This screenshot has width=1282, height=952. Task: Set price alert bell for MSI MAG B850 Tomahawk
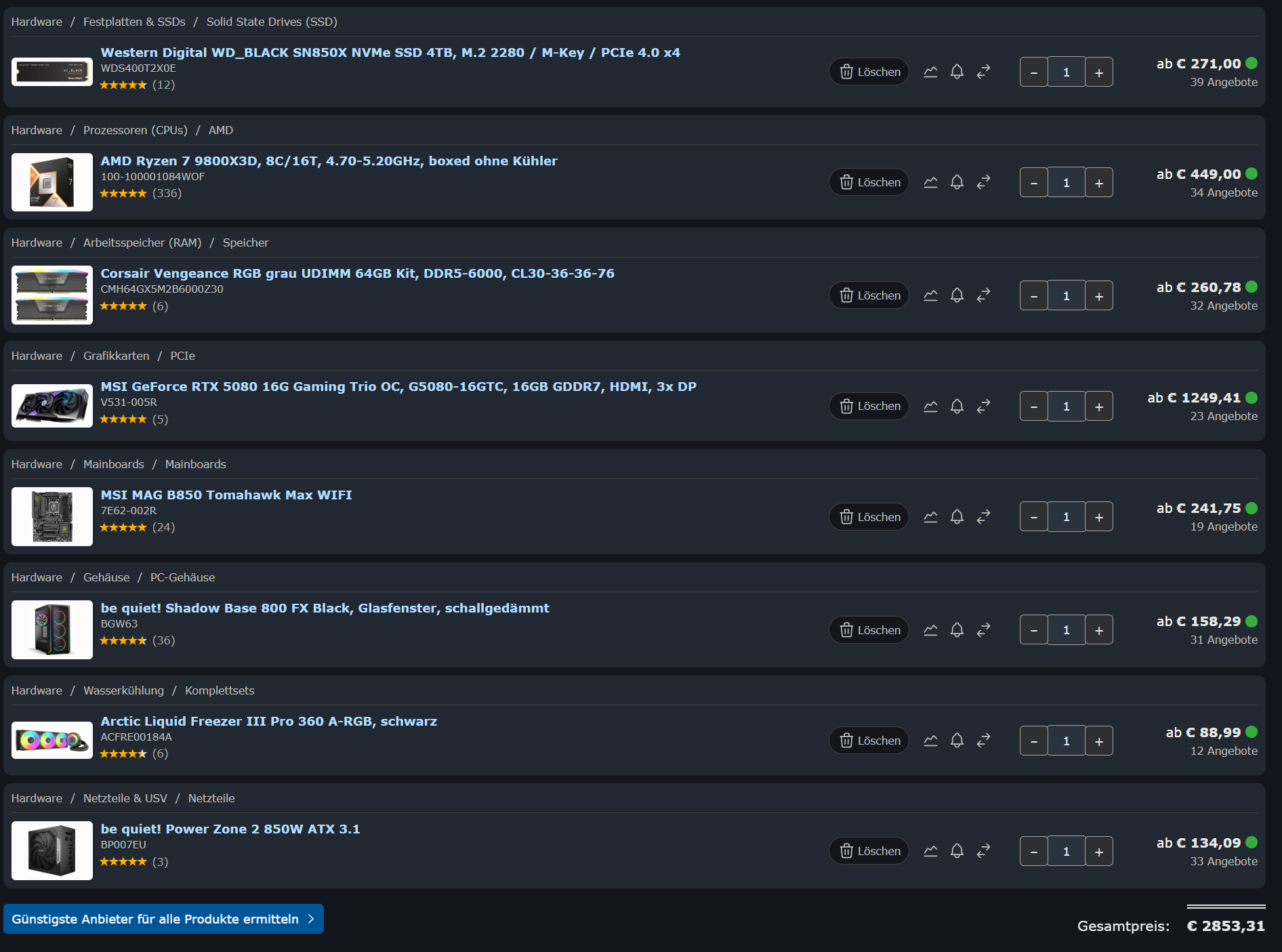pyautogui.click(x=957, y=517)
